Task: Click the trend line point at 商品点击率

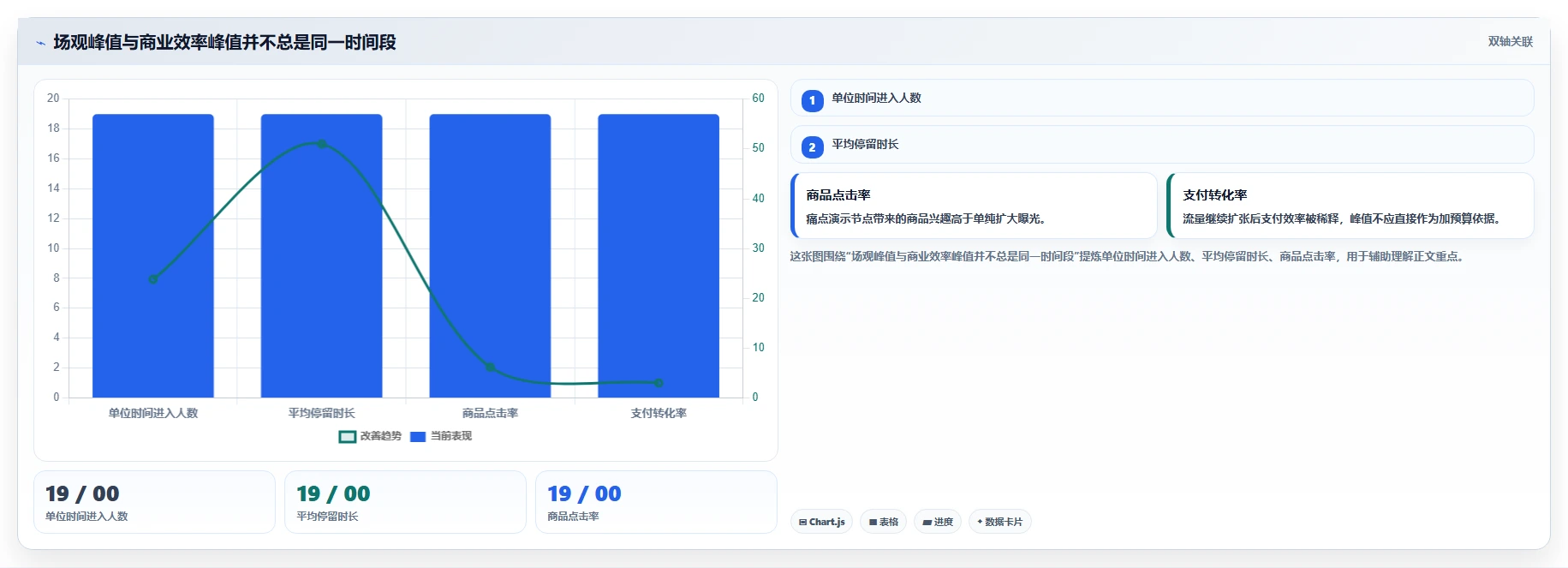Action: 490,367
